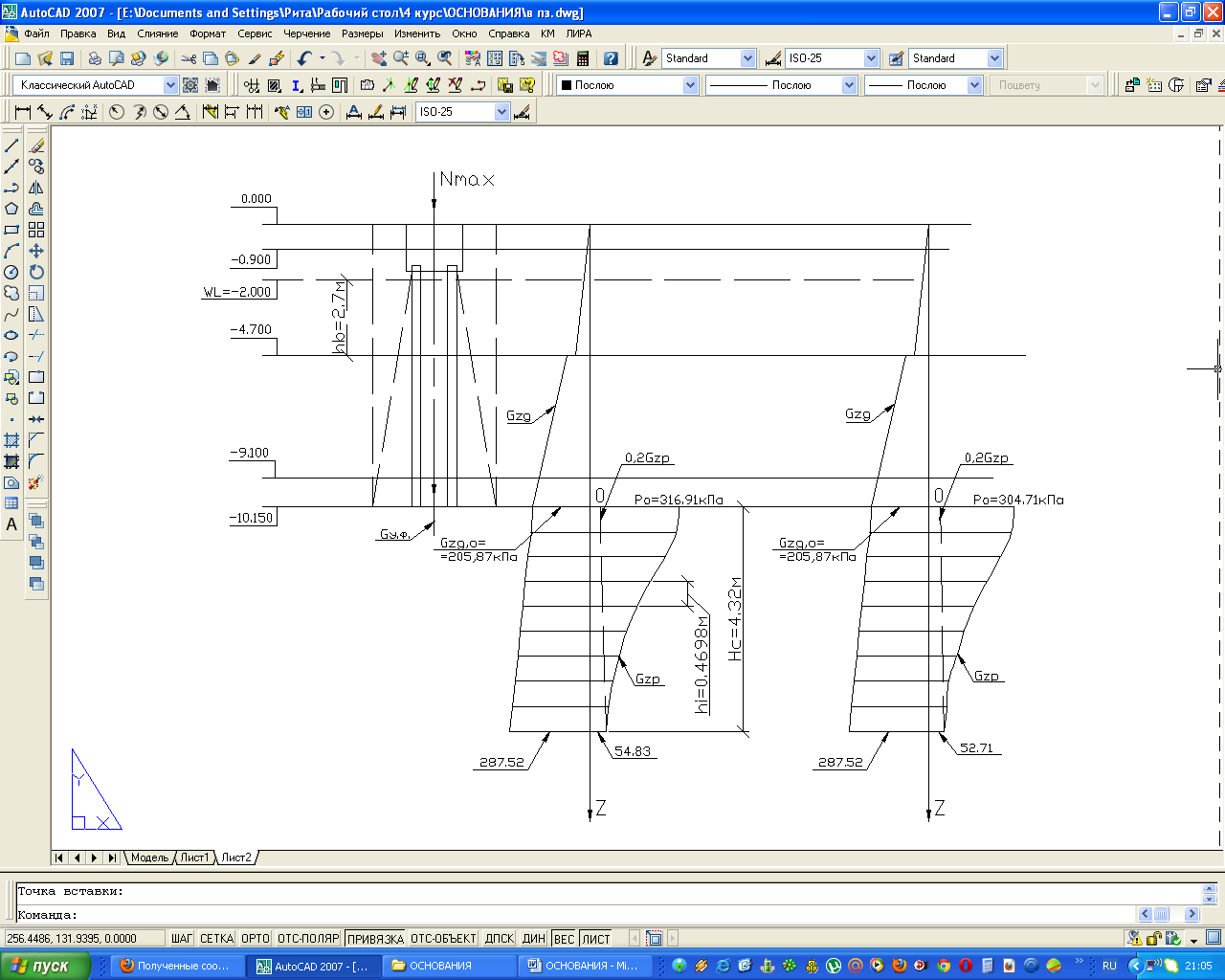Click the Multiline Text tool
The width and height of the screenshot is (1225, 980).
tap(11, 524)
